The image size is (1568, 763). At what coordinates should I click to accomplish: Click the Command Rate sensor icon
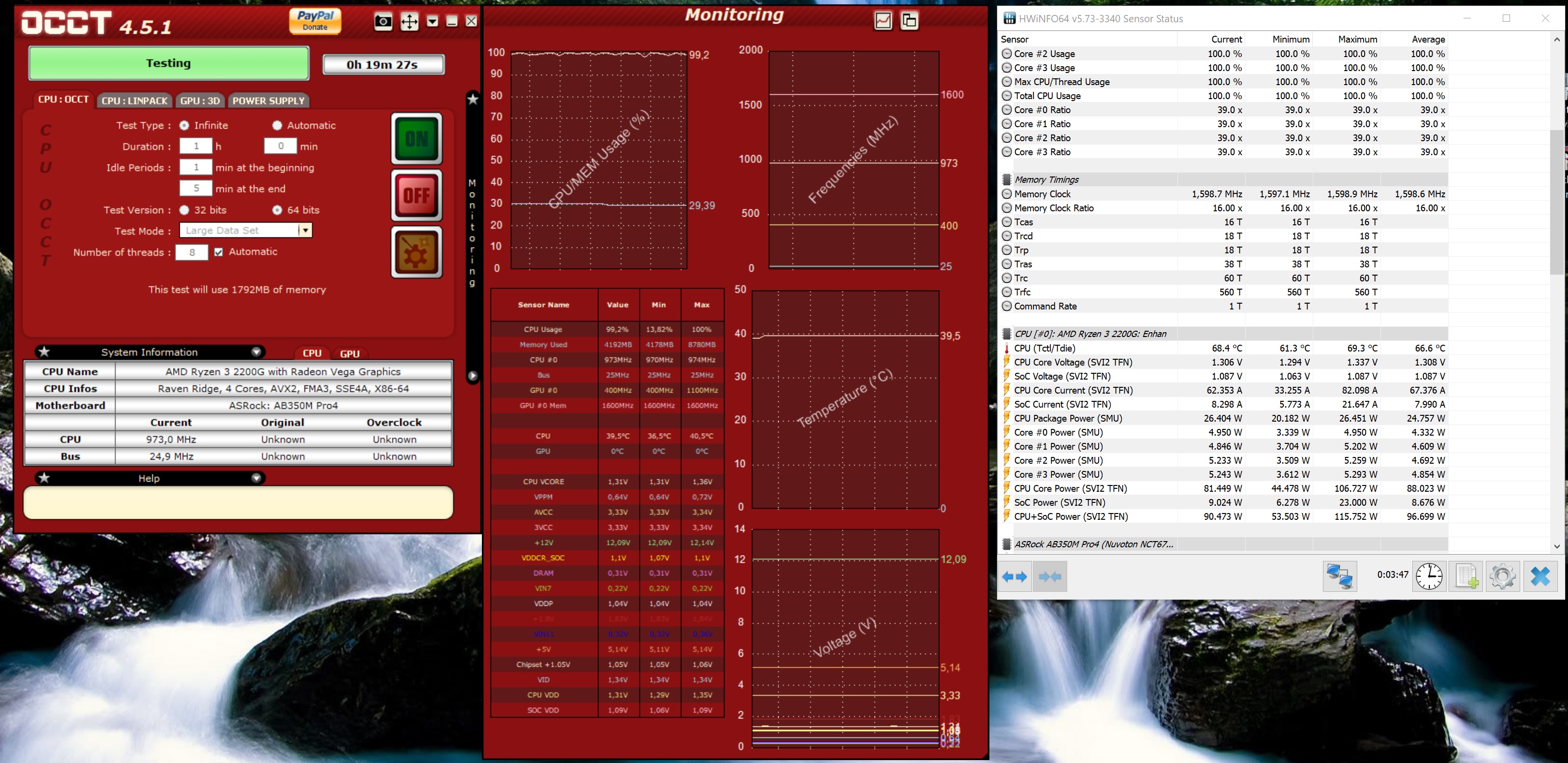(1007, 306)
